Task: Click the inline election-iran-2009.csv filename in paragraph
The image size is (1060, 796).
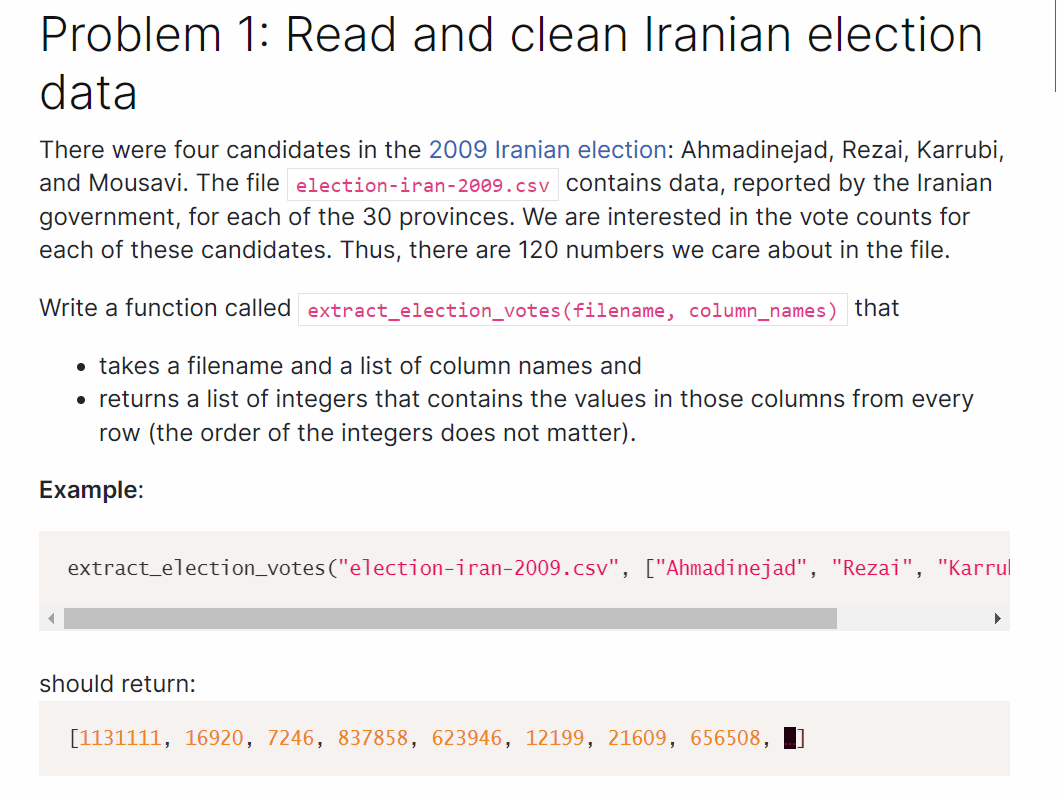Action: 423,185
